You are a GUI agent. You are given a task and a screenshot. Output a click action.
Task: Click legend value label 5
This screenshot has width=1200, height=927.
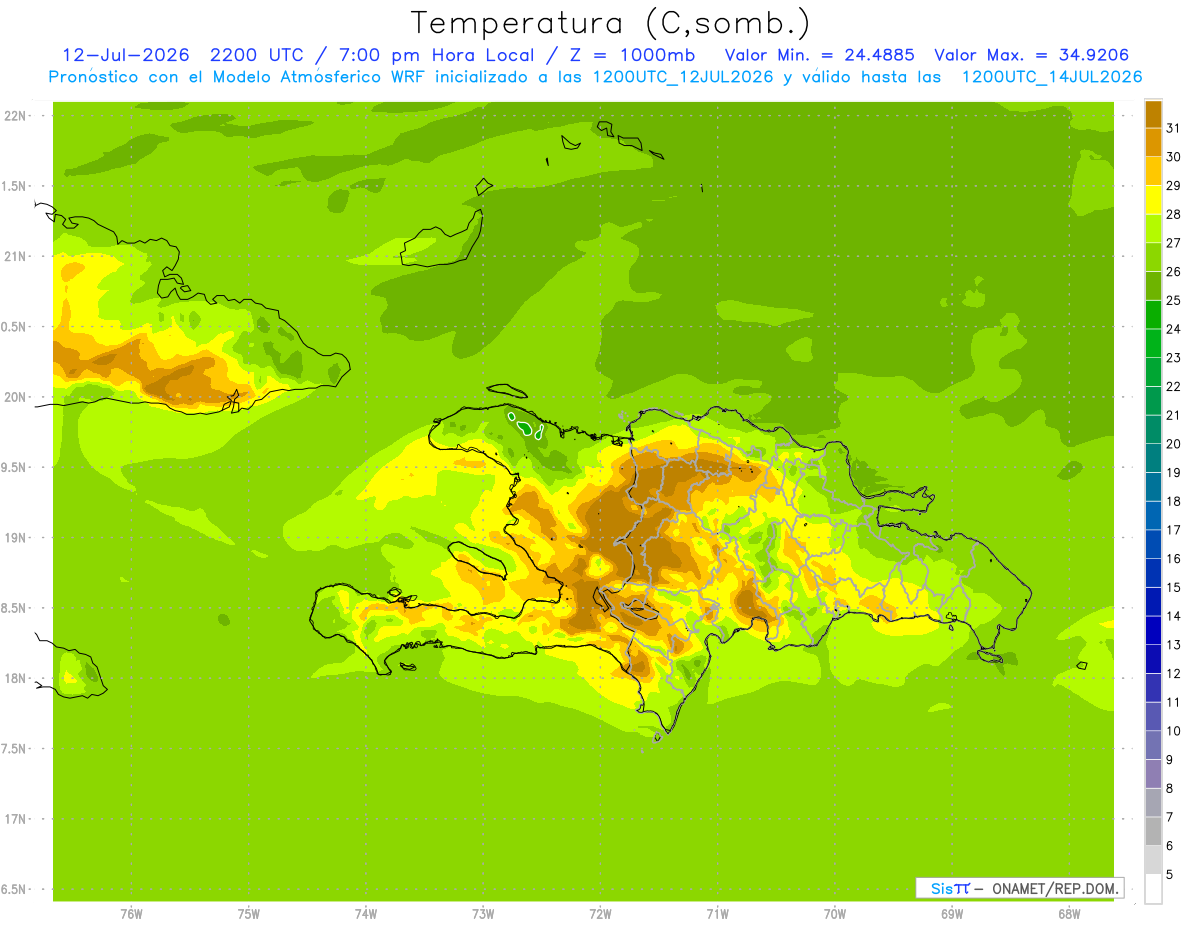click(x=1170, y=874)
